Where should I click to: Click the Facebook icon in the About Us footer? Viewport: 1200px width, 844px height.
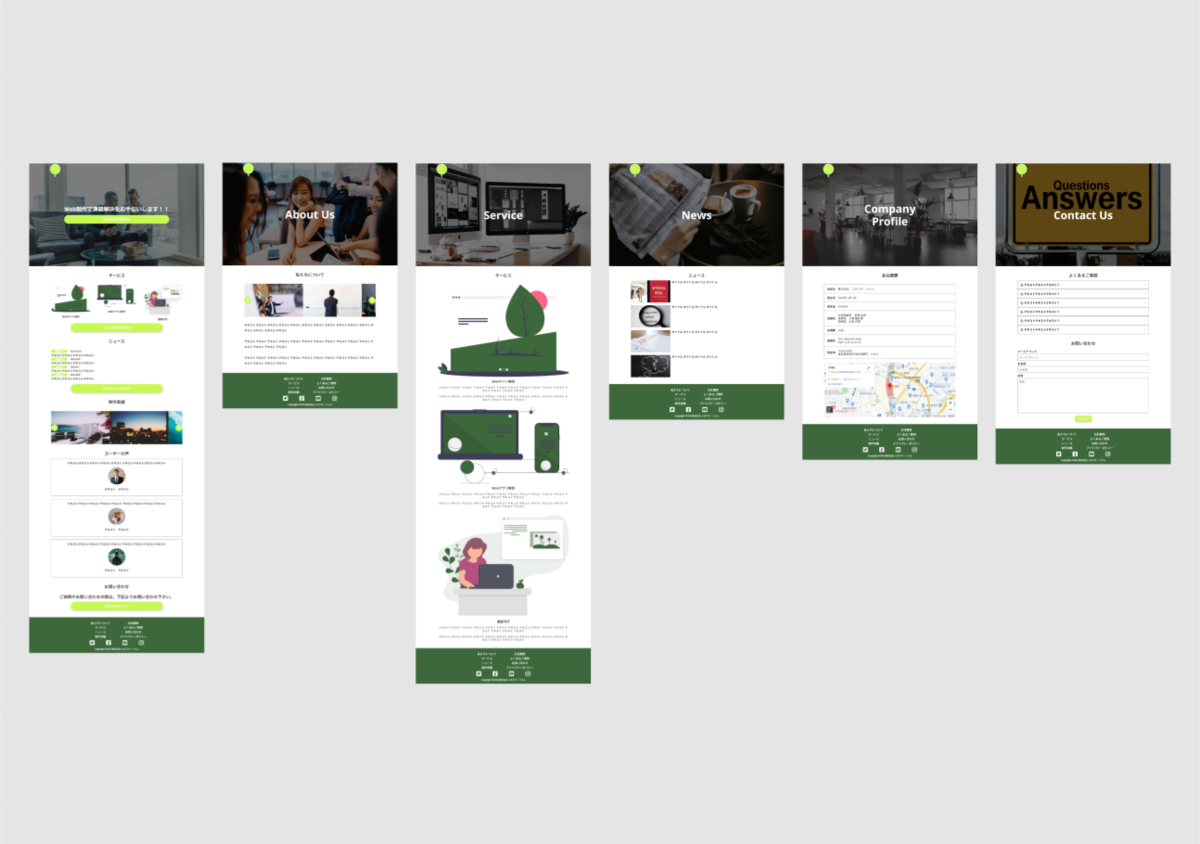302,398
